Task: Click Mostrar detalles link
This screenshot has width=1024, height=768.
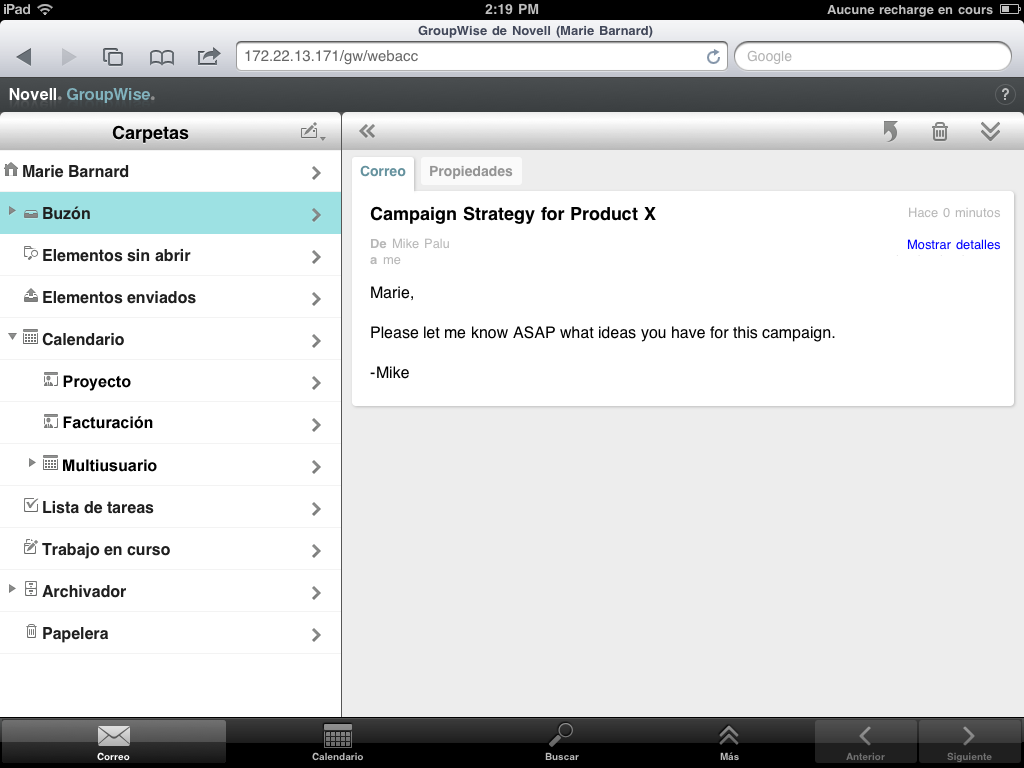Action: (x=953, y=244)
